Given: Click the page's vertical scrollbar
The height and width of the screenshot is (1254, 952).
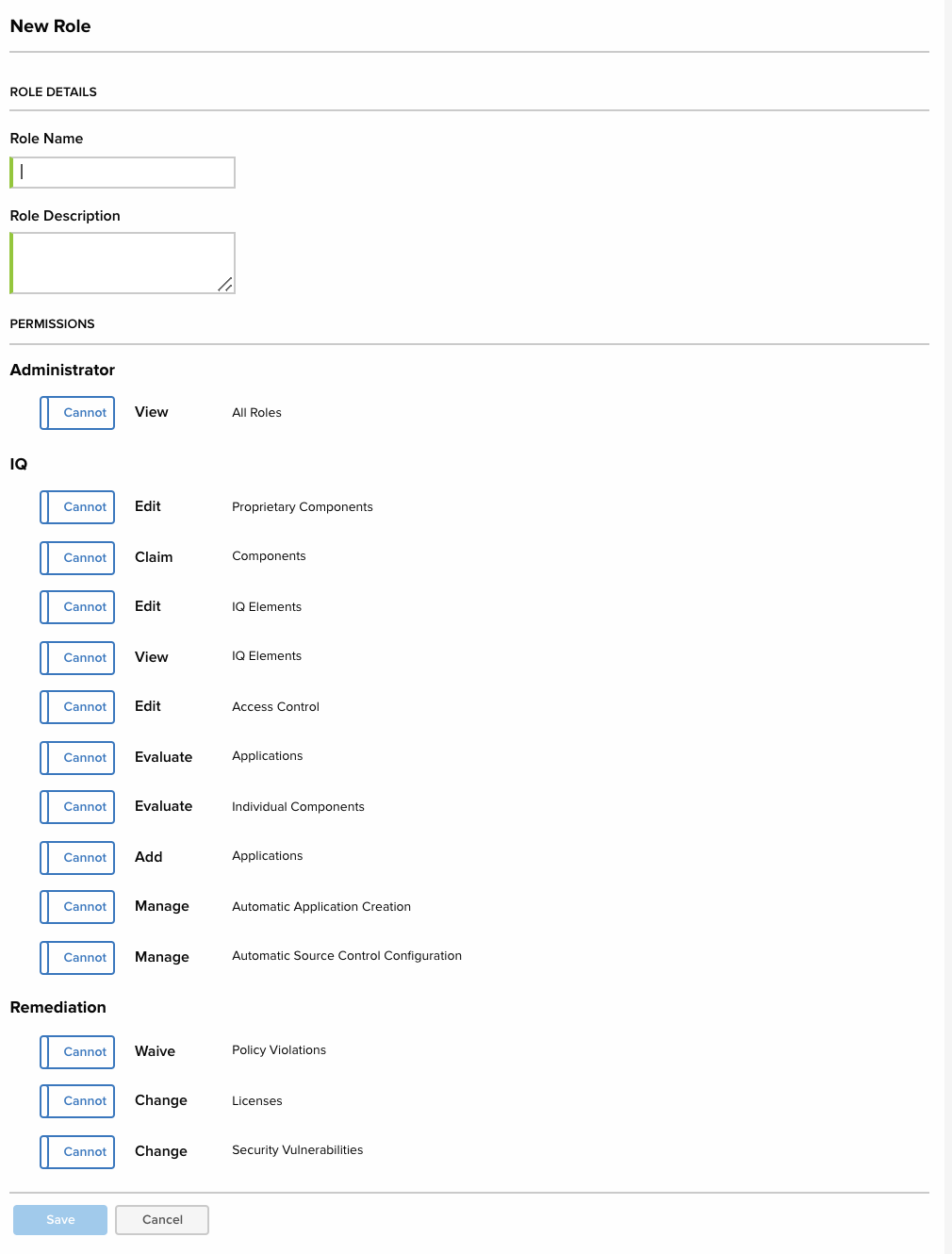Looking at the screenshot, I should click(x=947, y=566).
